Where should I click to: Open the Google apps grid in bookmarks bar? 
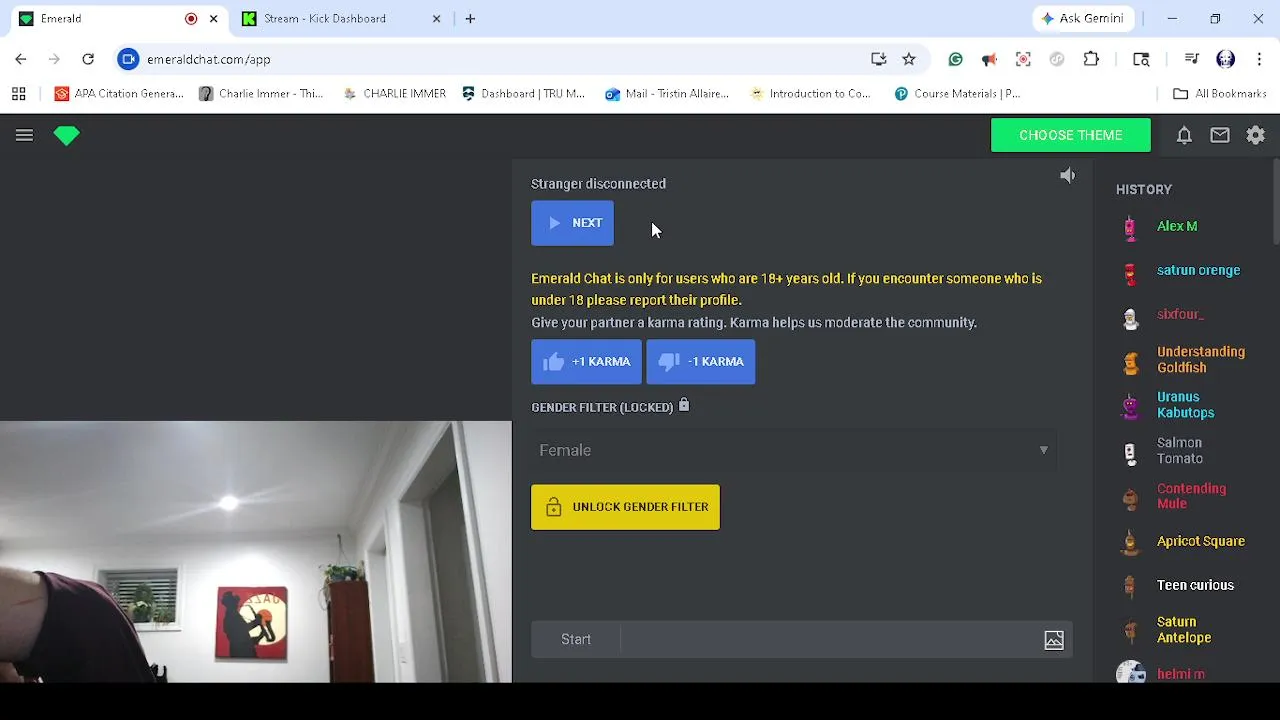pos(18,93)
